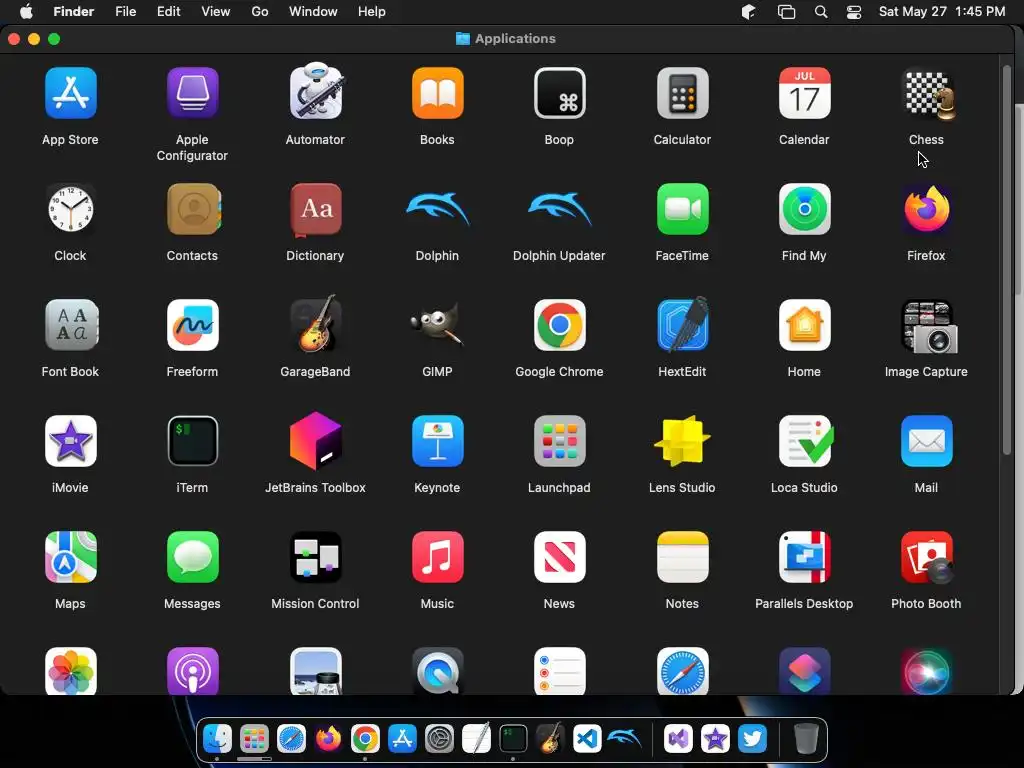Select the Mission Control icon

(x=315, y=557)
